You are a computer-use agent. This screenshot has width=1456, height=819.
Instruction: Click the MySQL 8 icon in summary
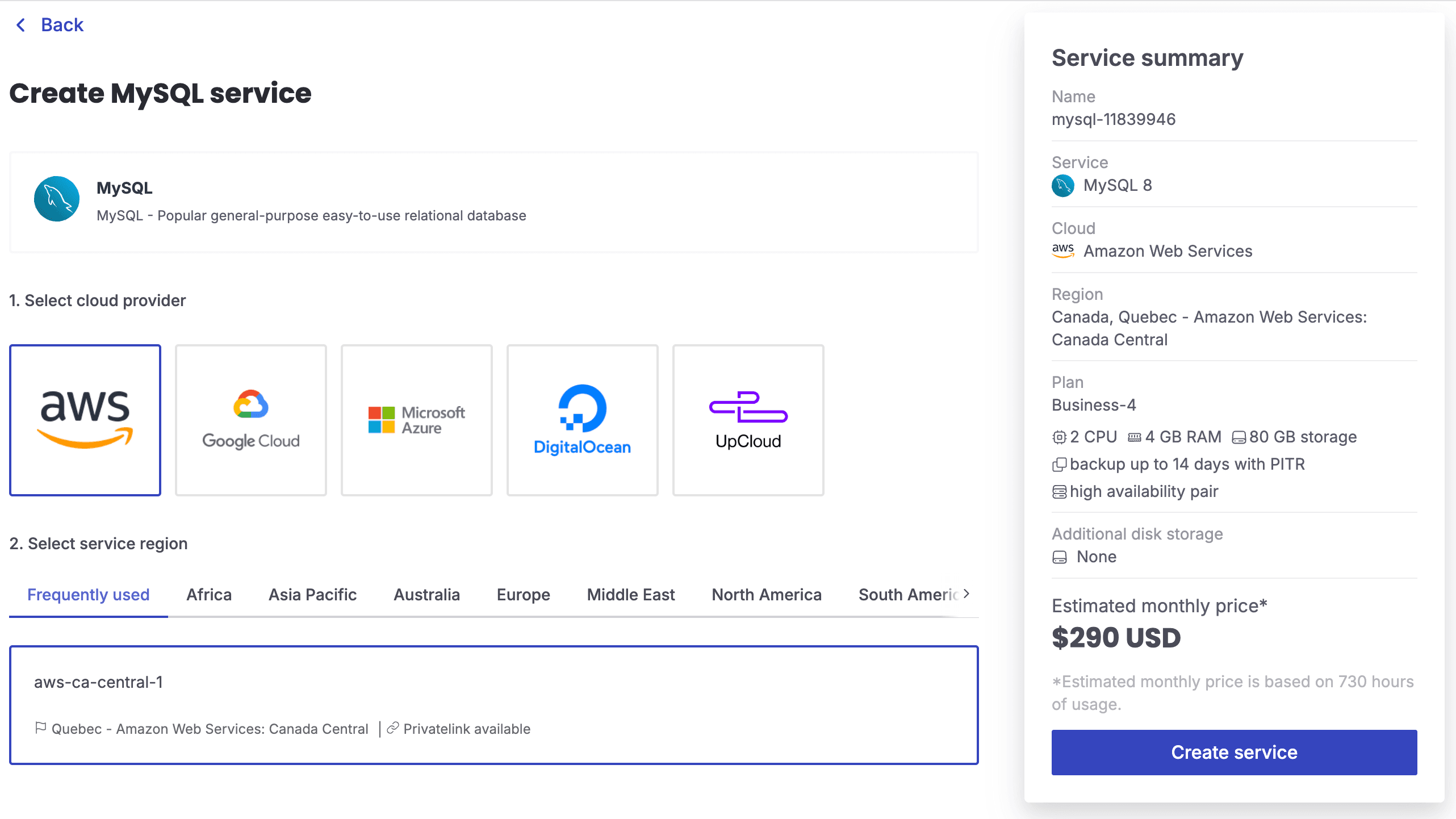click(1063, 186)
